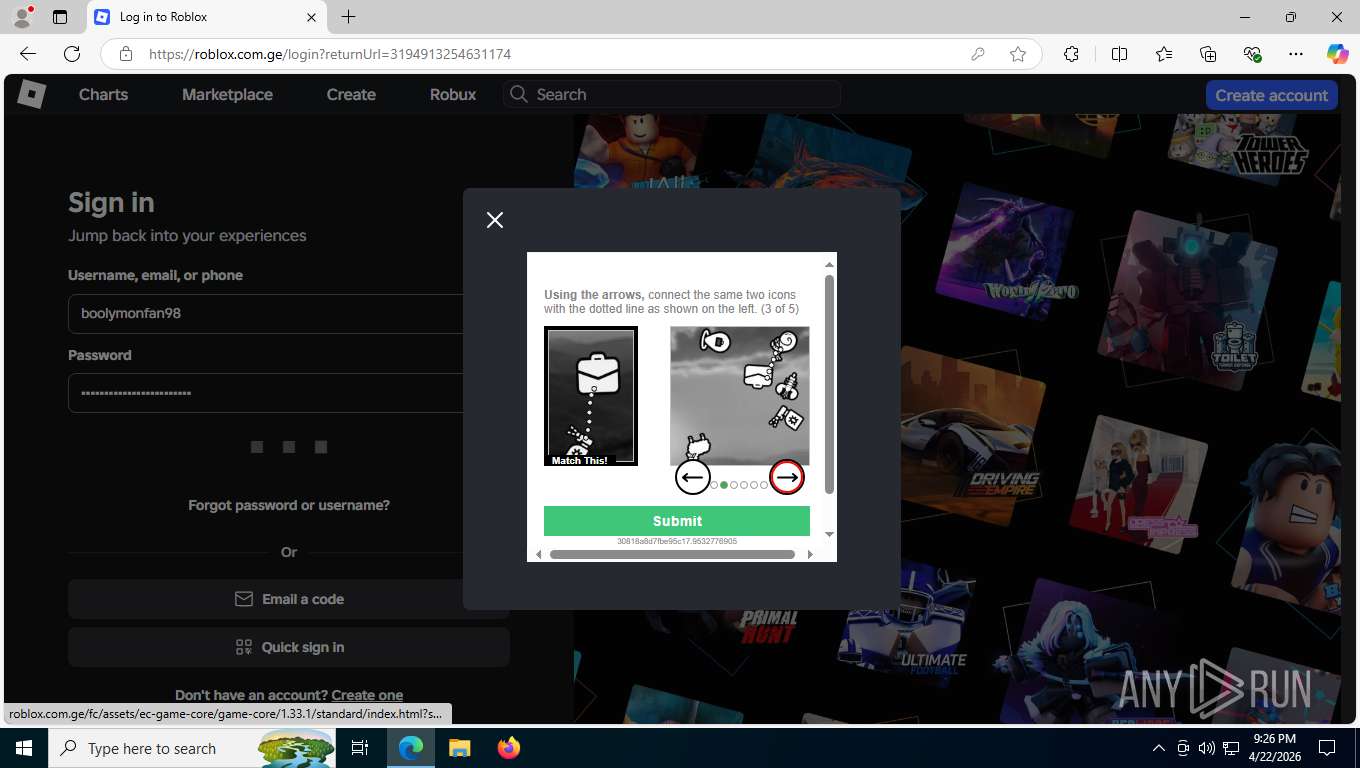
Task: Click the Create one account link
Action: pyautogui.click(x=367, y=695)
